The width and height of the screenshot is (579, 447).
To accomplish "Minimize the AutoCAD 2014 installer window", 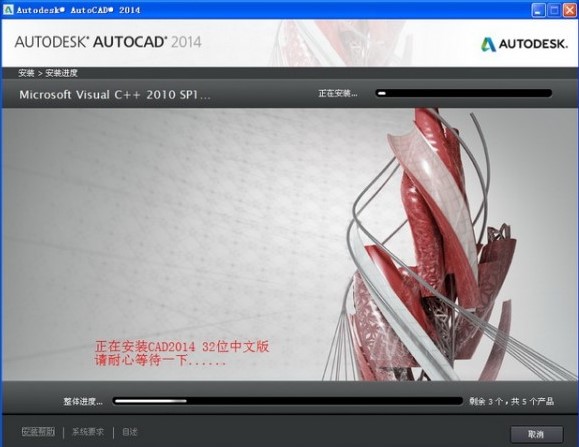I will [x=538, y=10].
